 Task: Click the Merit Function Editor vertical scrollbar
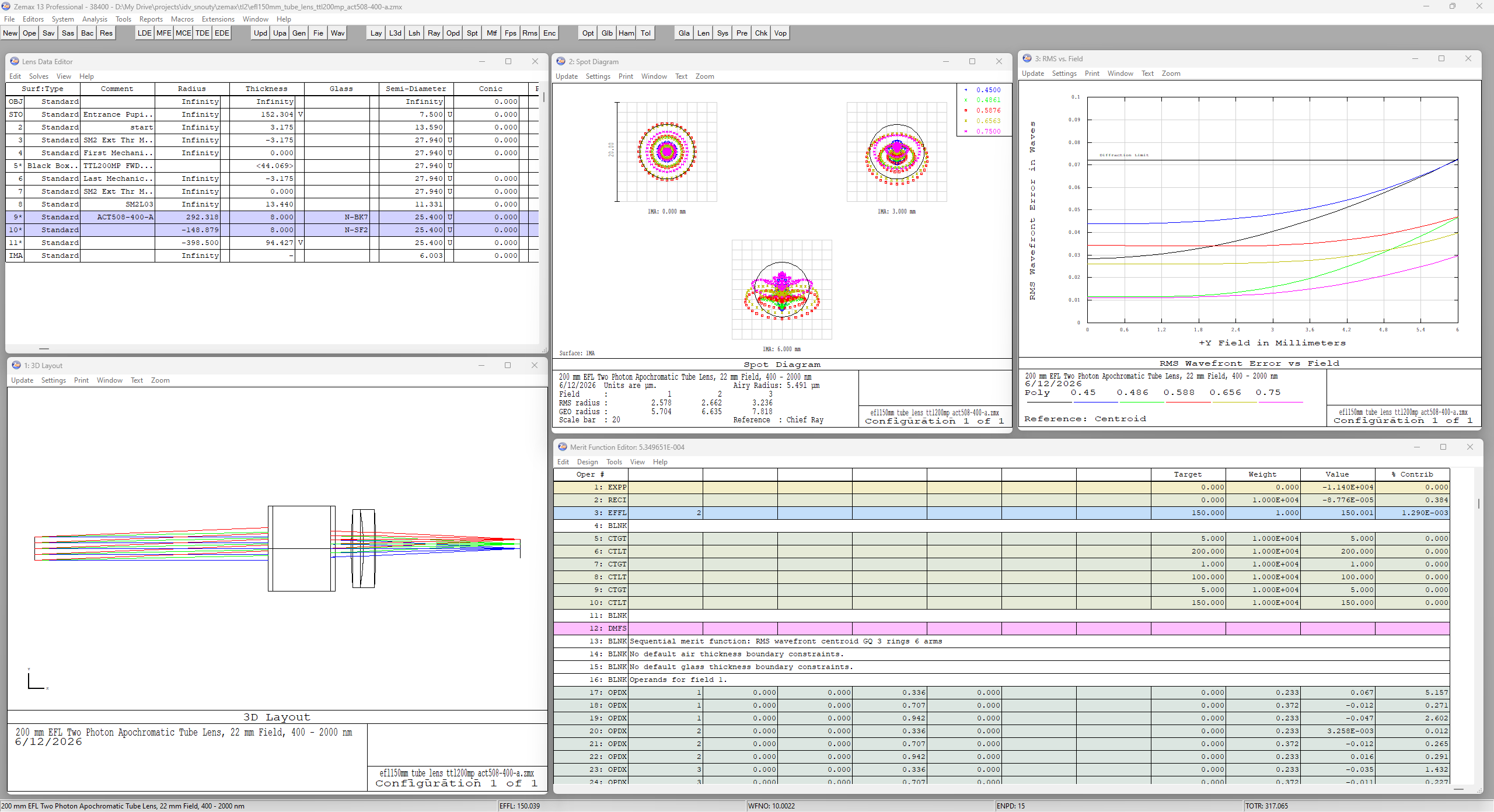1478,628
